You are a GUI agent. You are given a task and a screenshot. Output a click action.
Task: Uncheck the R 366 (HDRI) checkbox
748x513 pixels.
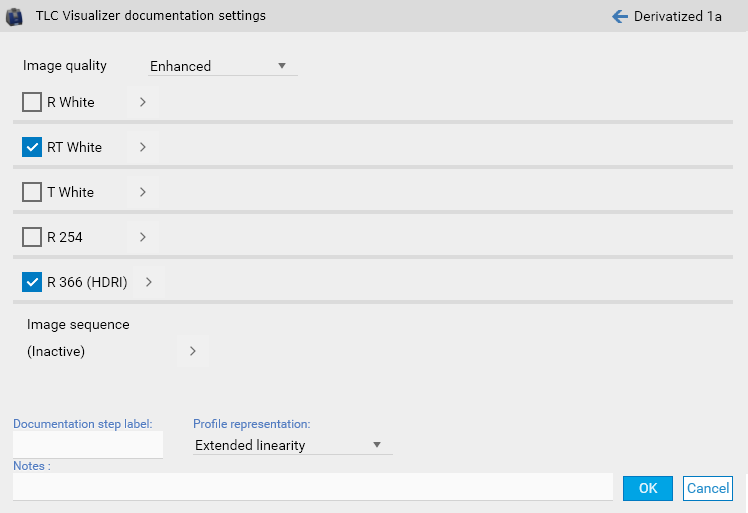tap(32, 282)
